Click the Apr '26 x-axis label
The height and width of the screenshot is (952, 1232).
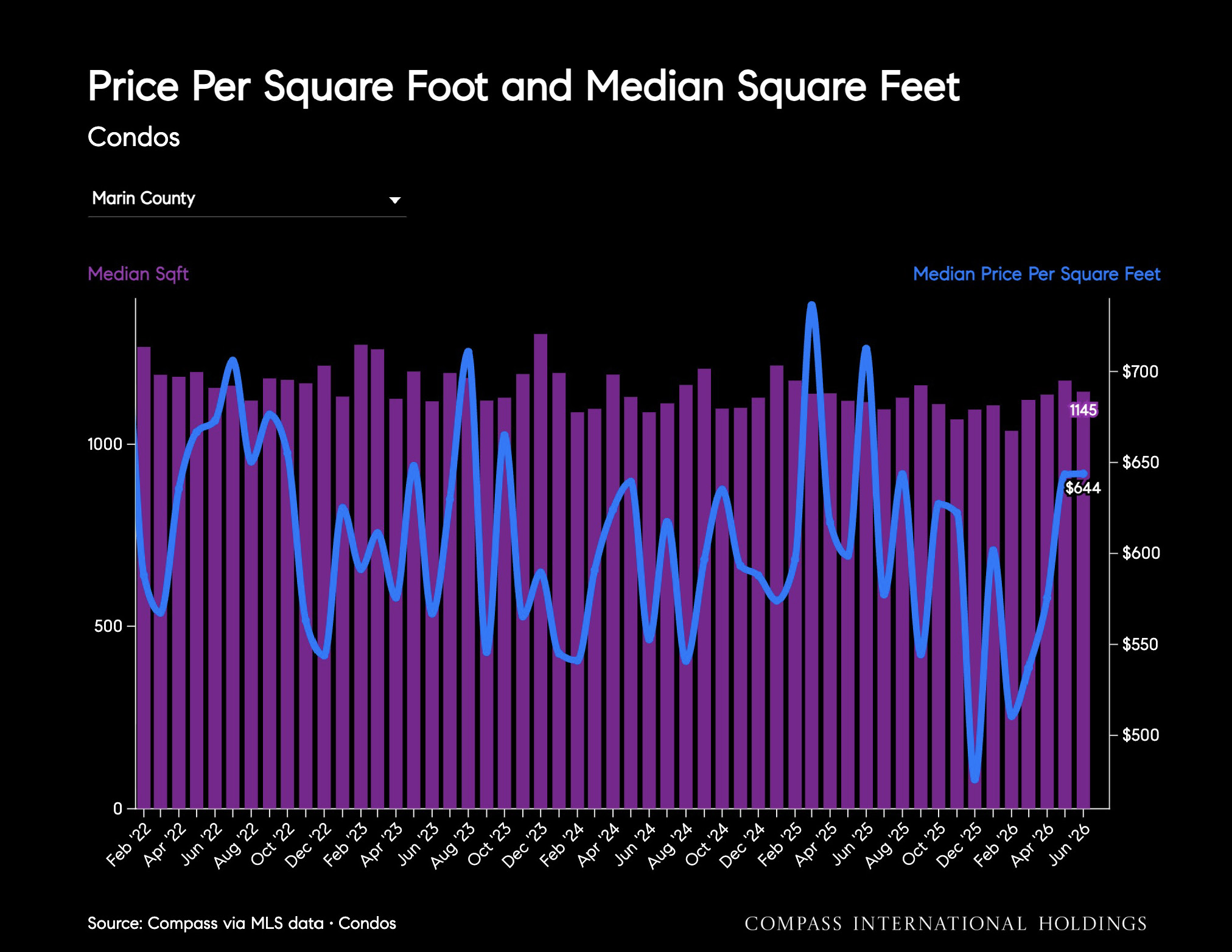pos(1032,844)
